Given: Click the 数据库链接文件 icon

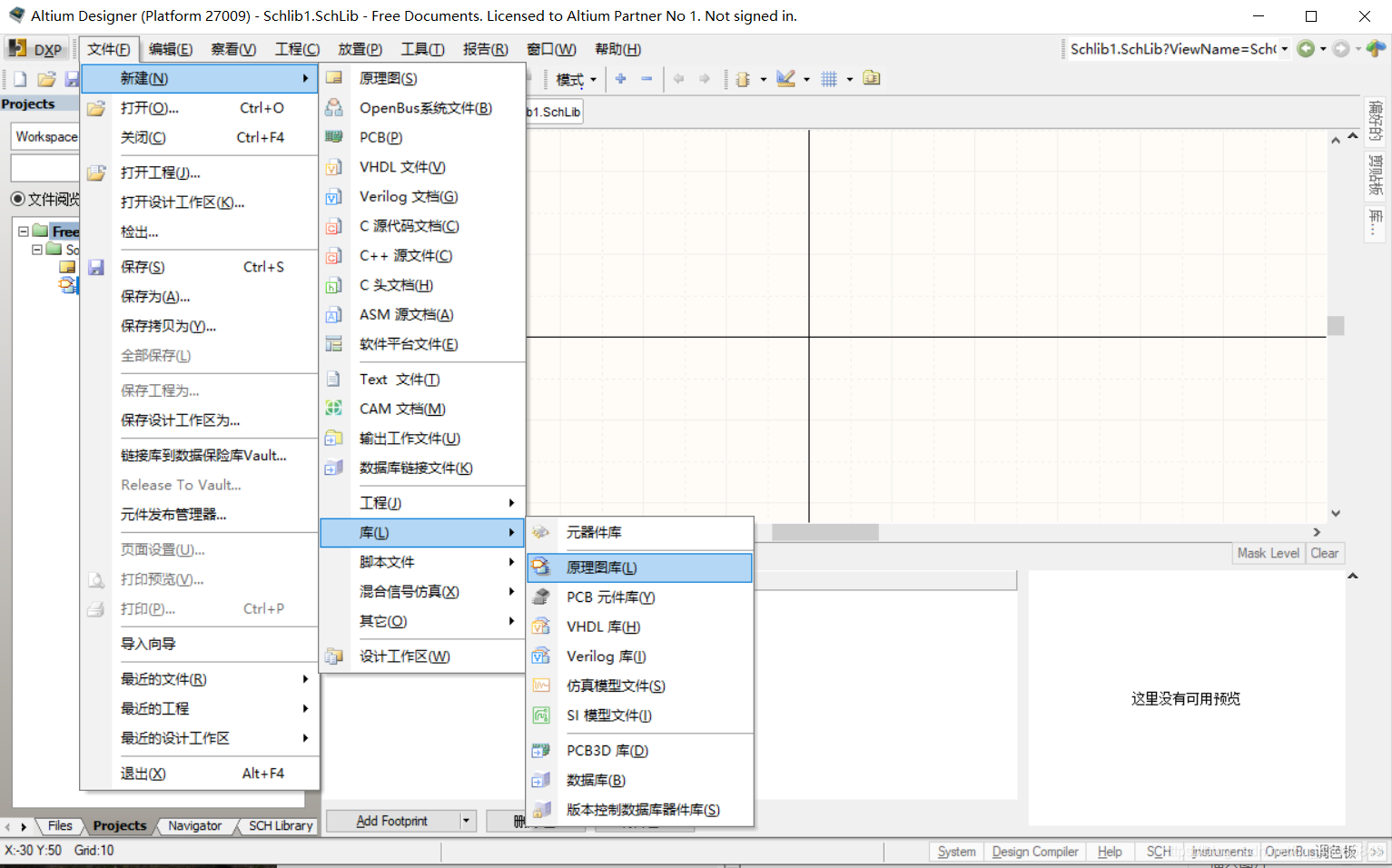Looking at the screenshot, I should coord(334,468).
